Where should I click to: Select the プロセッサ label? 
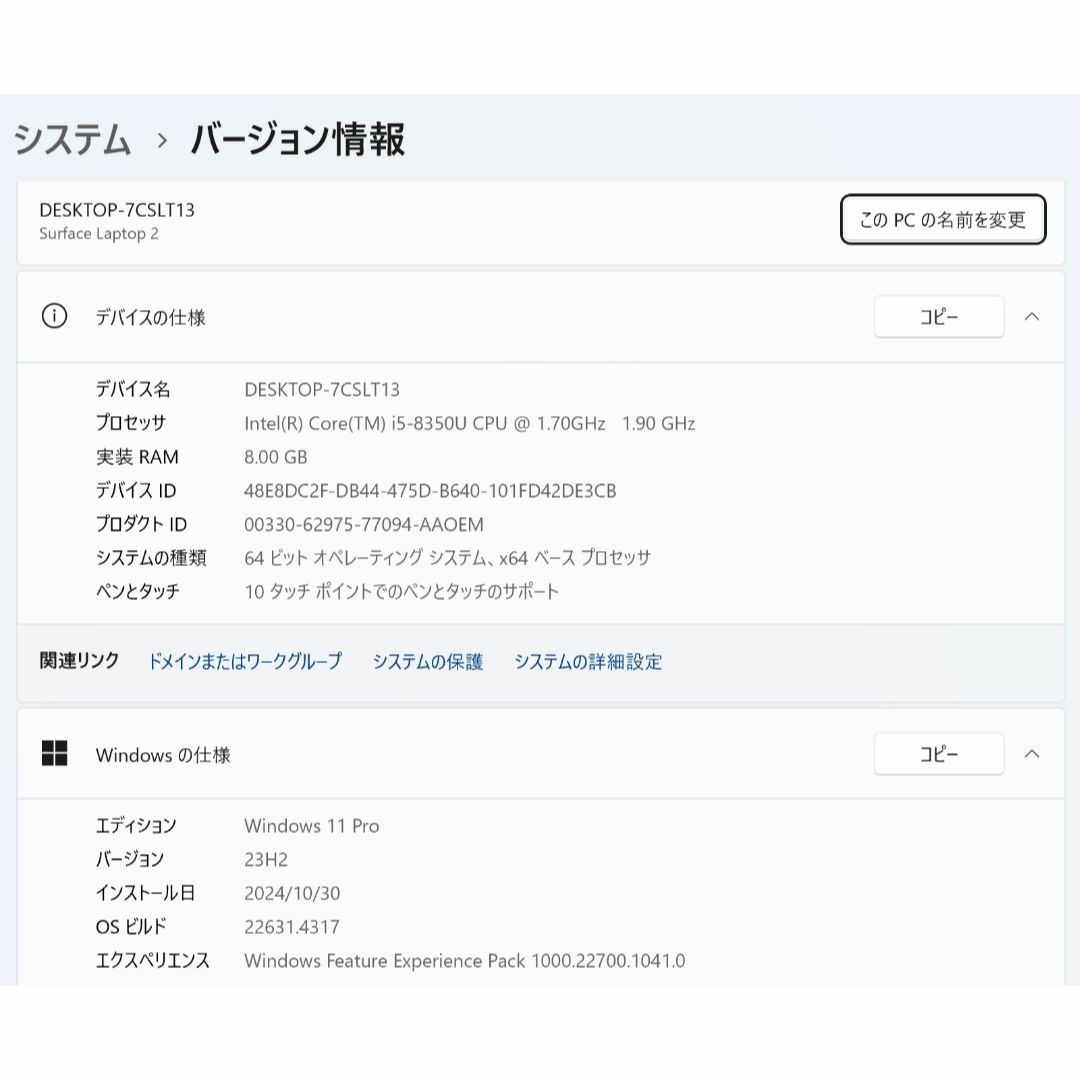click(x=130, y=423)
